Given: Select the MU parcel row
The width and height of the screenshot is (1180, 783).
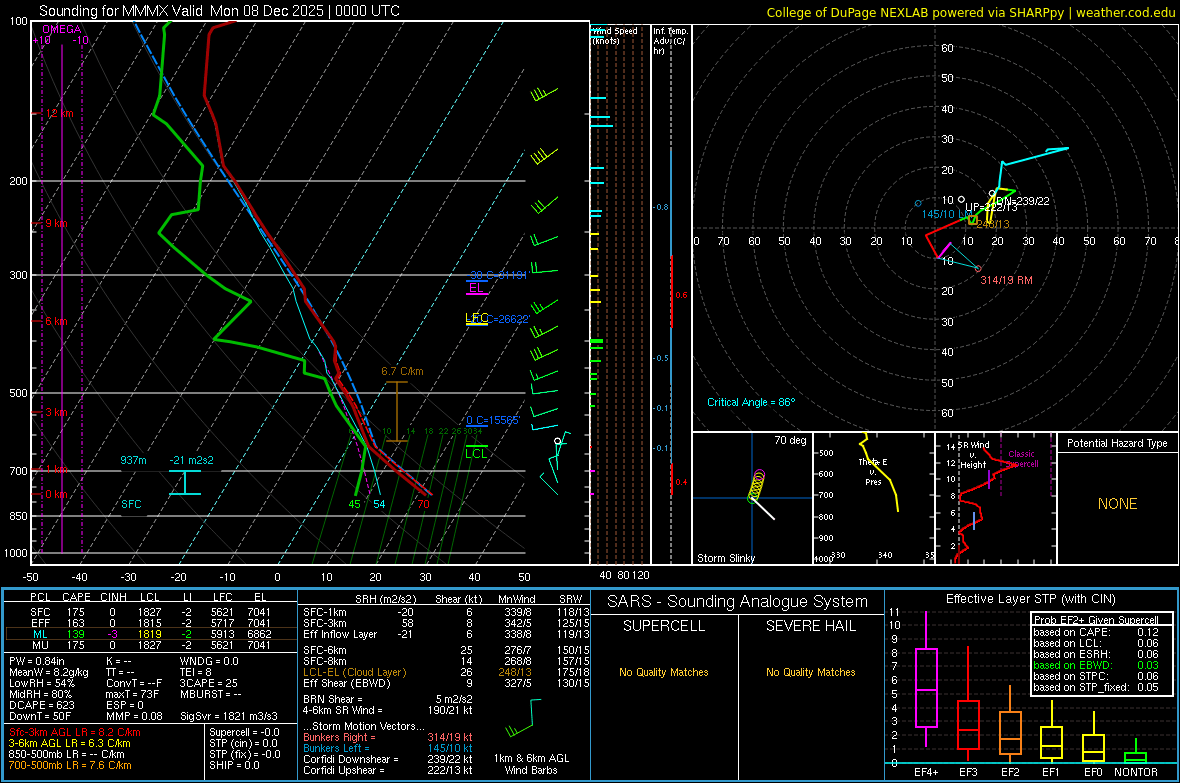Looking at the screenshot, I should pos(151,645).
